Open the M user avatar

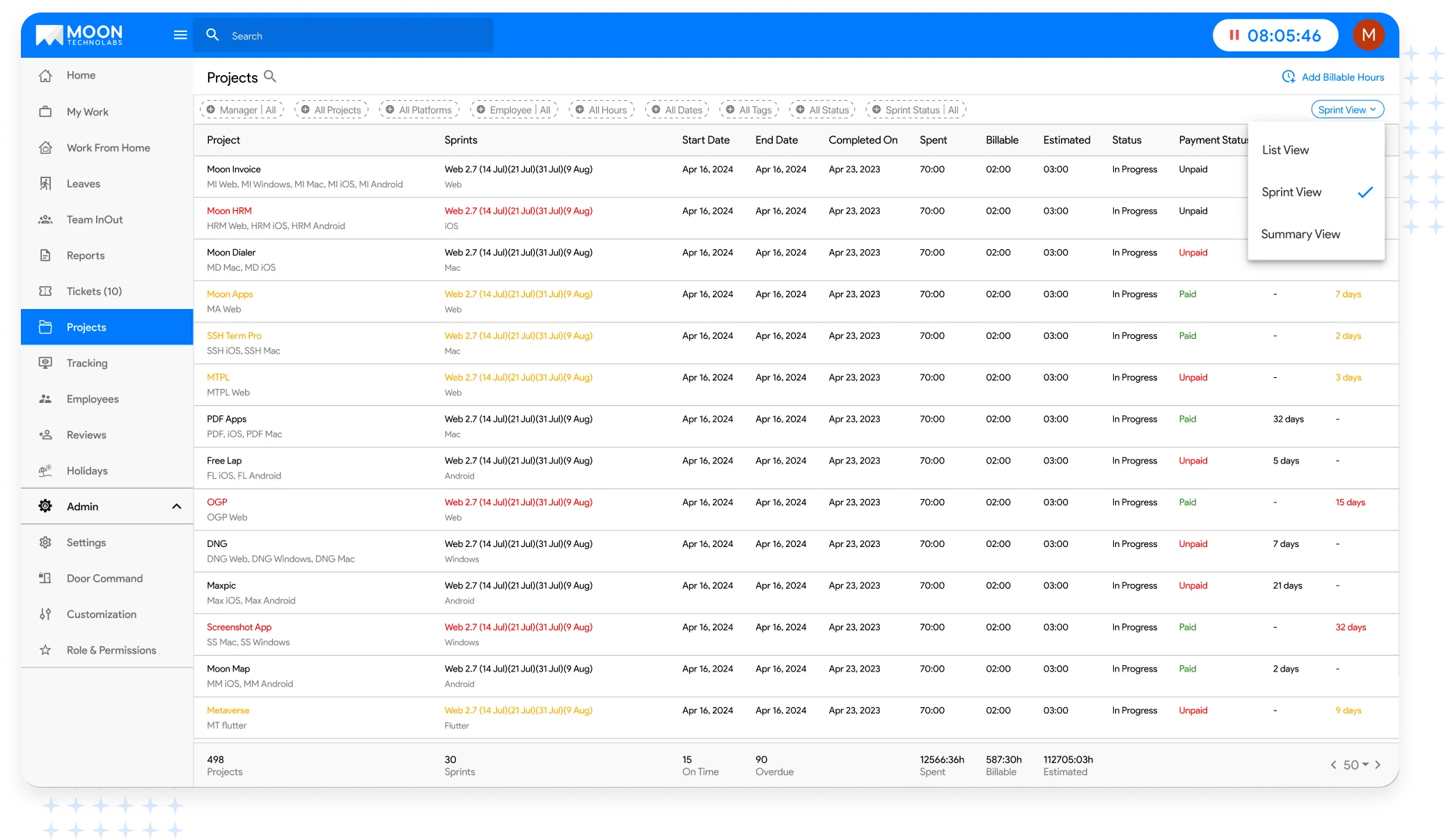coord(1368,35)
